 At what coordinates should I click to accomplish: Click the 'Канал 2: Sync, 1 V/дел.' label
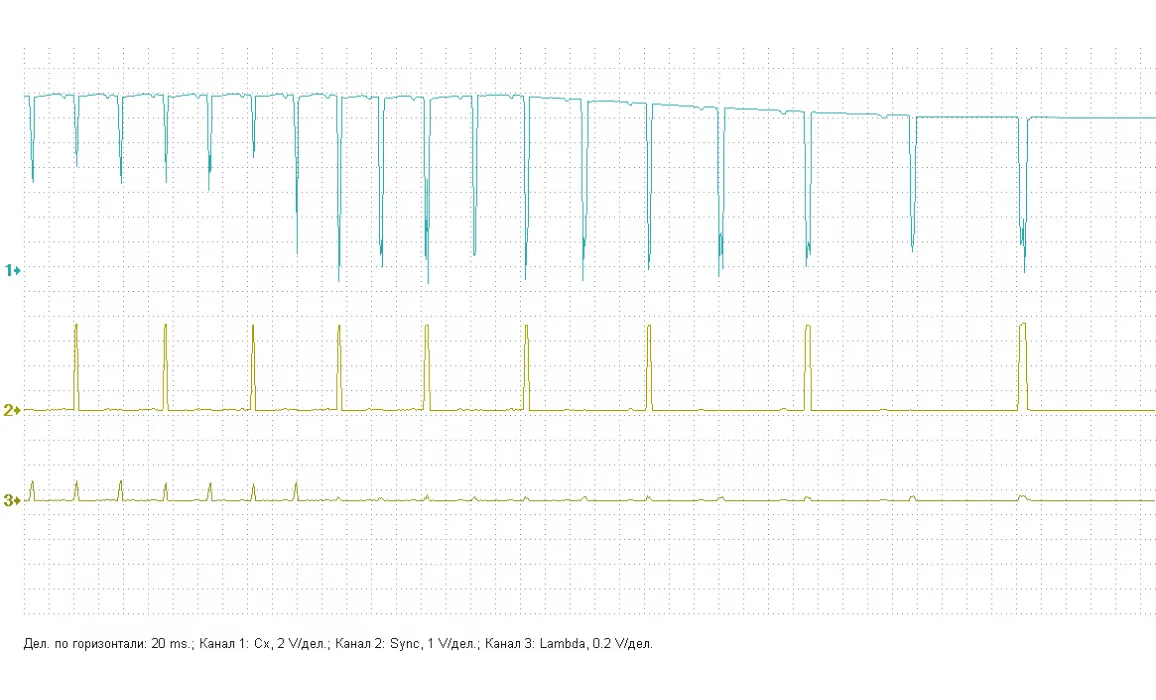[x=406, y=644]
